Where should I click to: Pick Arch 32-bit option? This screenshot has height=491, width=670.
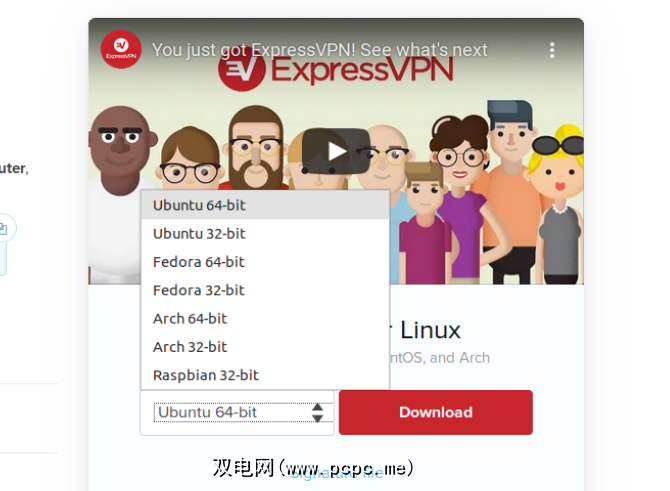point(265,347)
